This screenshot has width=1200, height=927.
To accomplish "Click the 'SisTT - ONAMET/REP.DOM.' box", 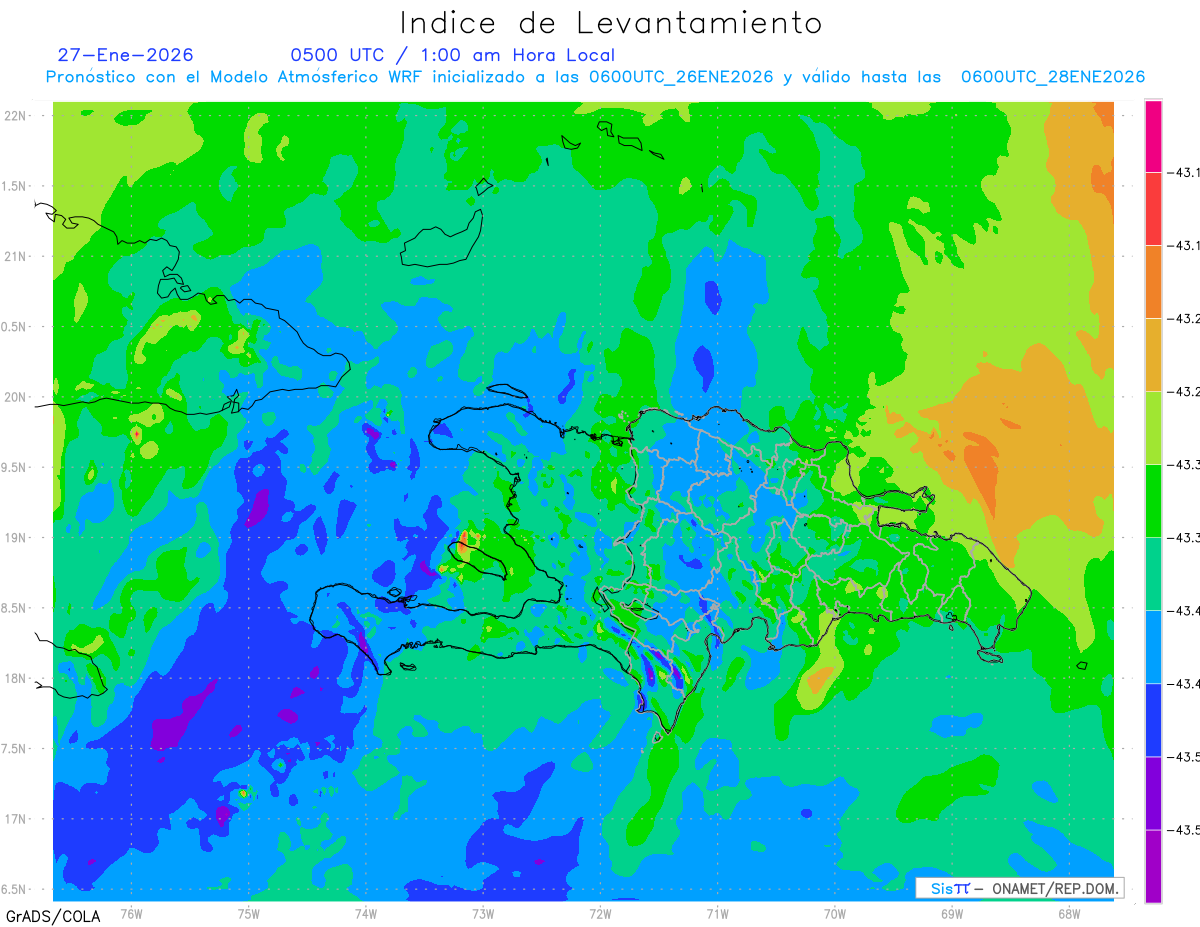I will [x=1020, y=888].
